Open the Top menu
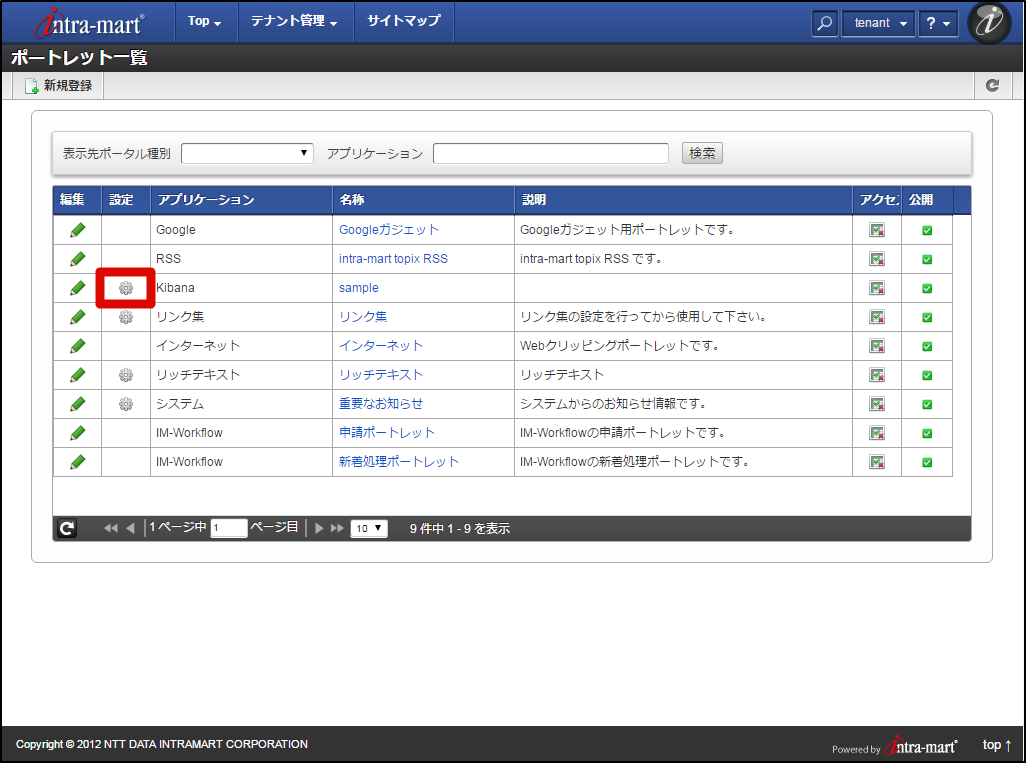 (x=204, y=22)
